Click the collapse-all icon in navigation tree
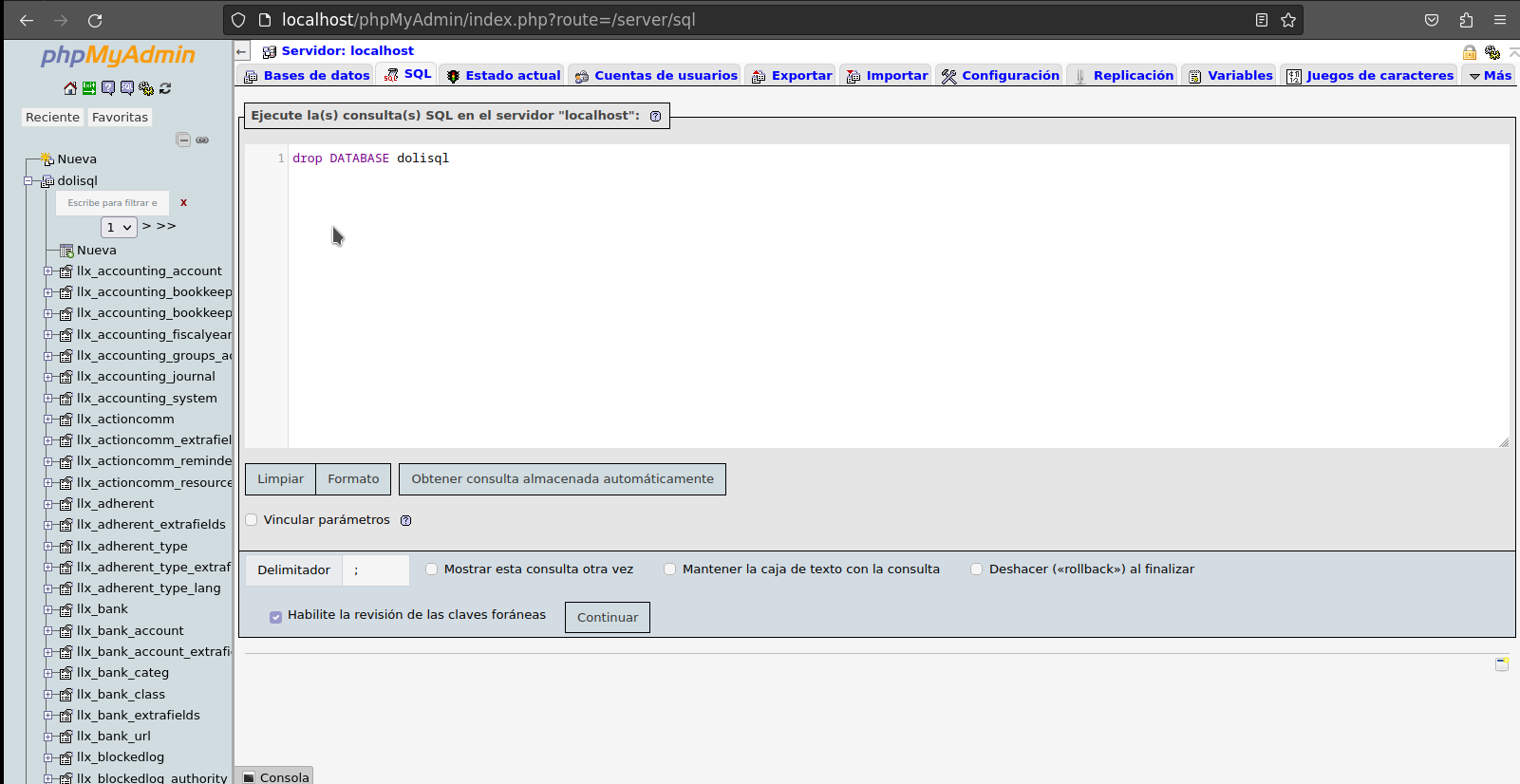Viewport: 1520px width, 784px height. [x=183, y=140]
